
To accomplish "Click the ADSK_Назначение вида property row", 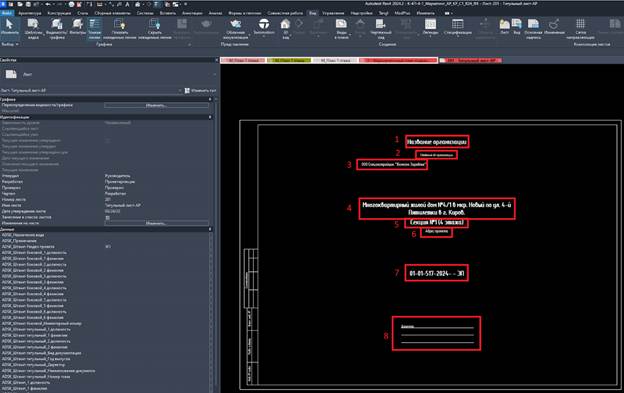I will 104,235.
